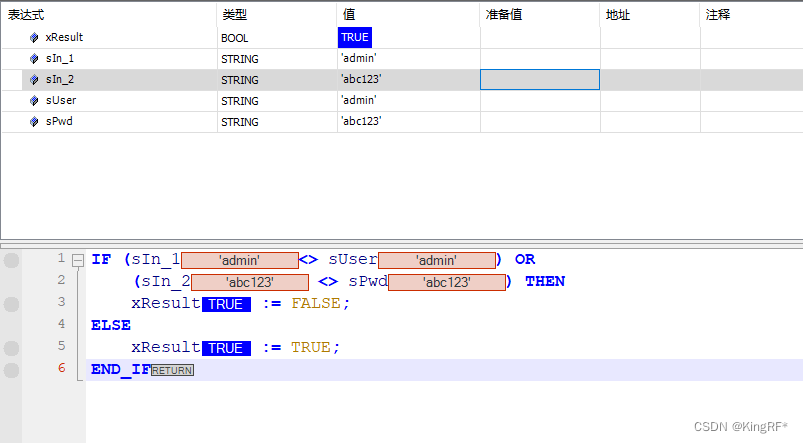The width and height of the screenshot is (803, 443).
Task: Select the sIn_1 row name
Action: (x=60, y=58)
